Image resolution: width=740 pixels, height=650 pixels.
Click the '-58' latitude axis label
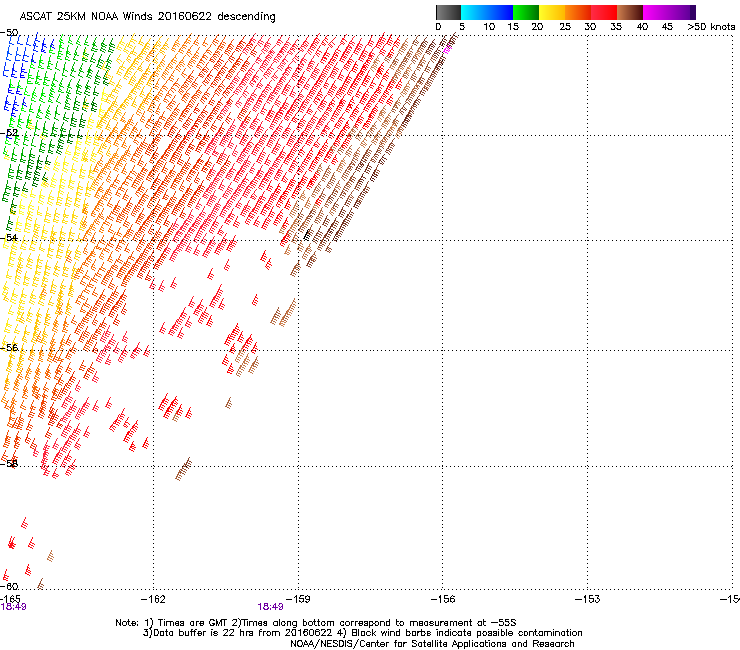point(9,464)
